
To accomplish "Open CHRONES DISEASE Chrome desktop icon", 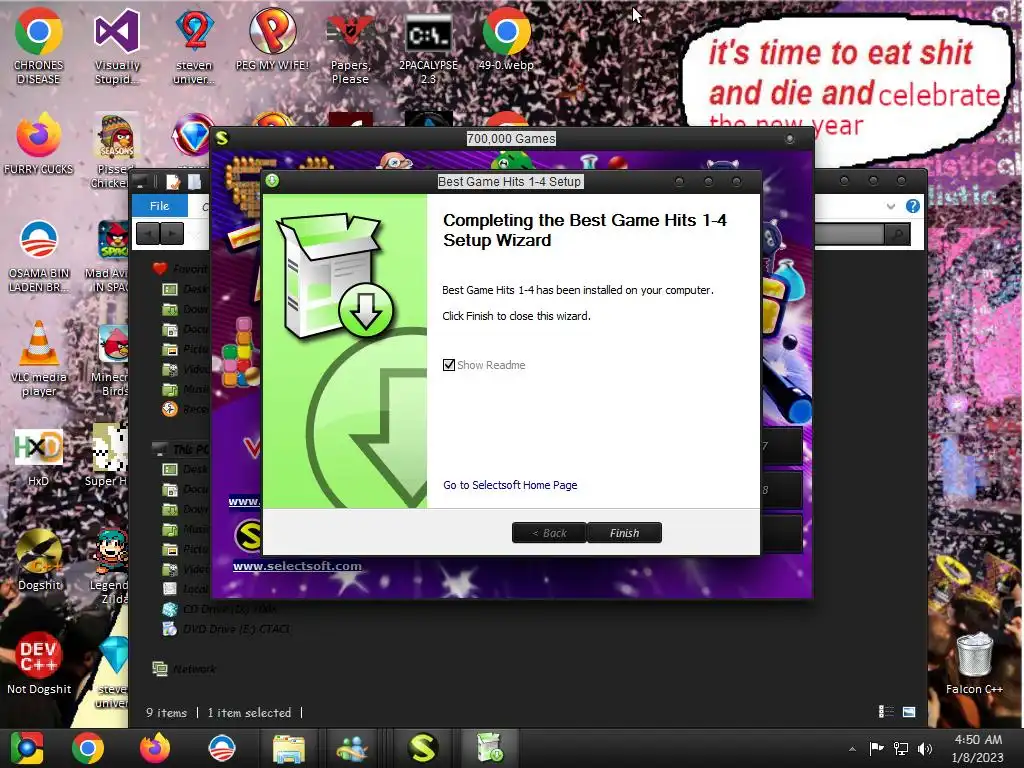I will (x=39, y=47).
